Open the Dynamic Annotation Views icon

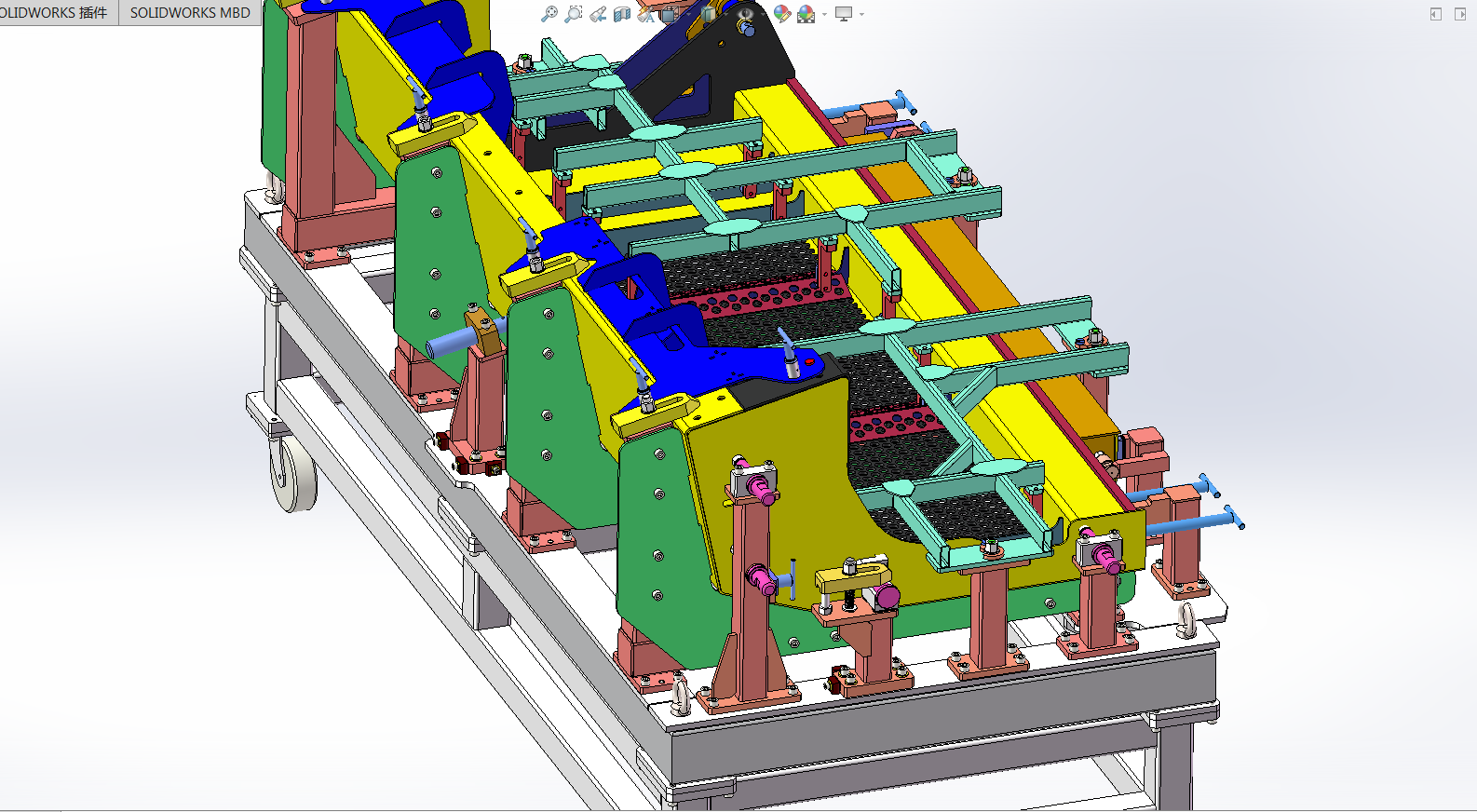[x=646, y=14]
